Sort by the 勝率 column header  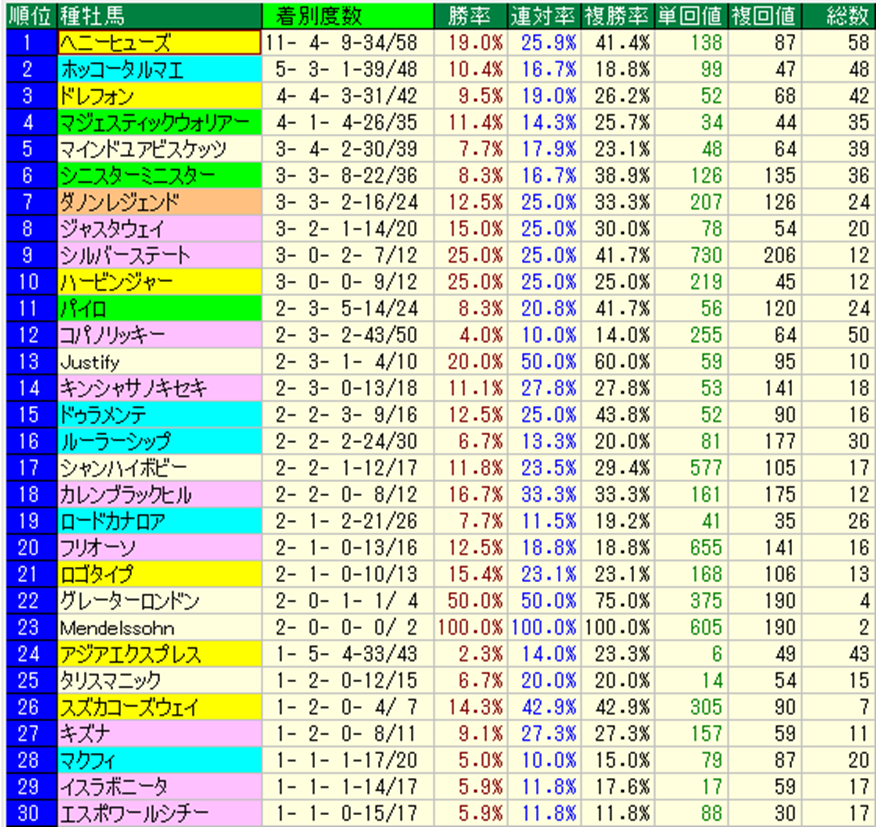[x=470, y=16]
